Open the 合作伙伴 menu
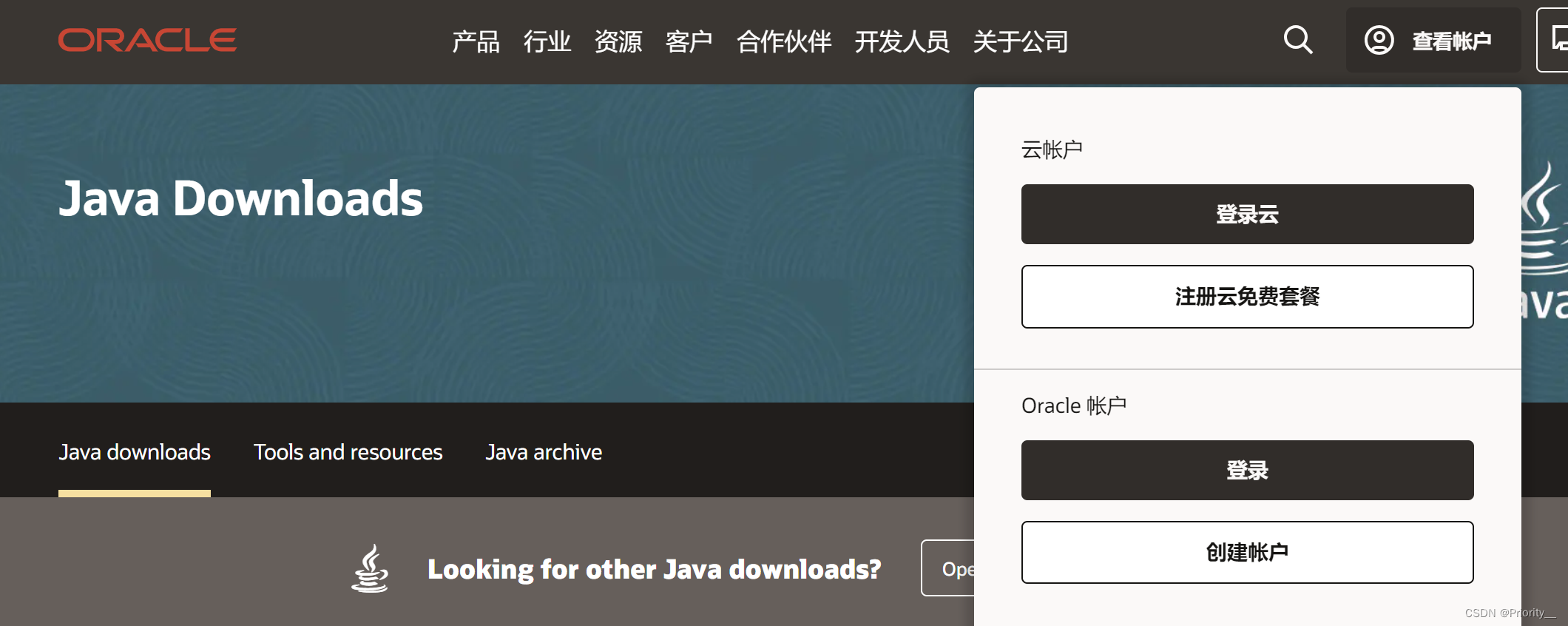The image size is (1568, 626). point(783,41)
